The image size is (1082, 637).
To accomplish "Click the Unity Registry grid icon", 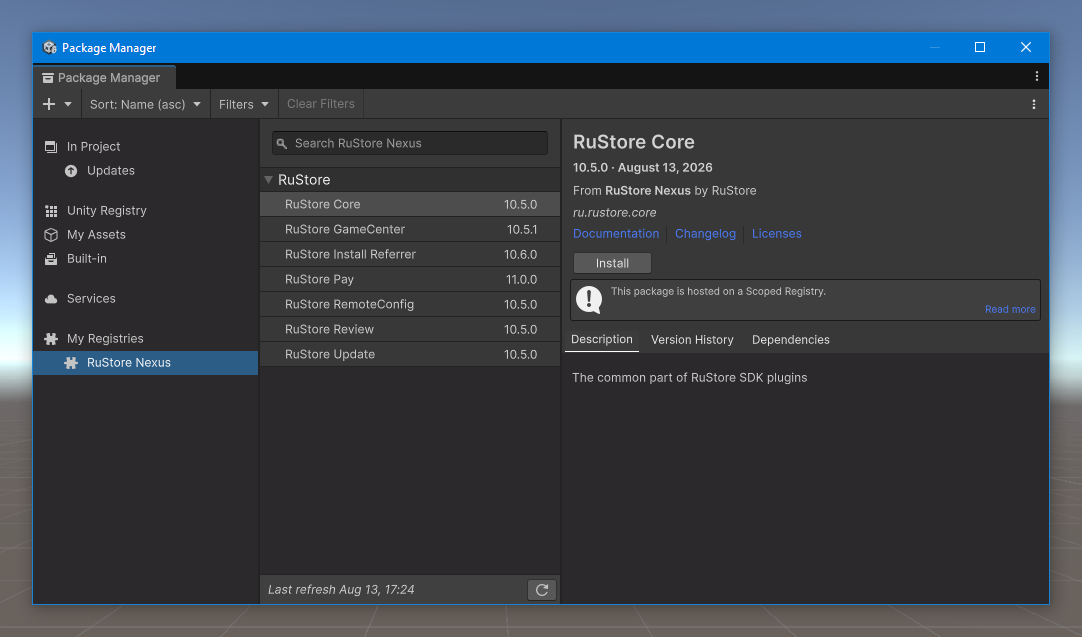I will point(51,210).
